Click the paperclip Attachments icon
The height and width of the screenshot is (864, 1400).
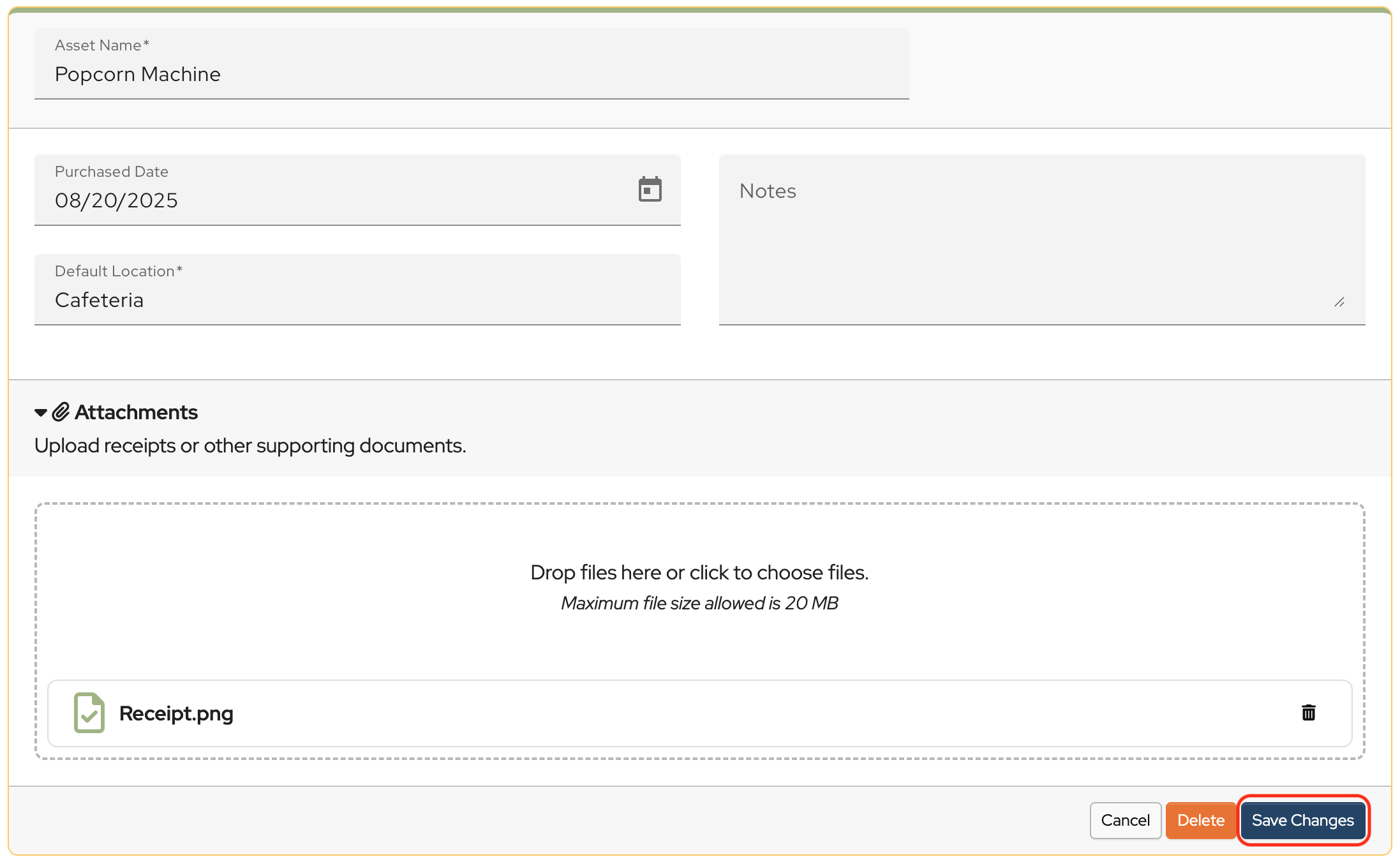point(61,412)
